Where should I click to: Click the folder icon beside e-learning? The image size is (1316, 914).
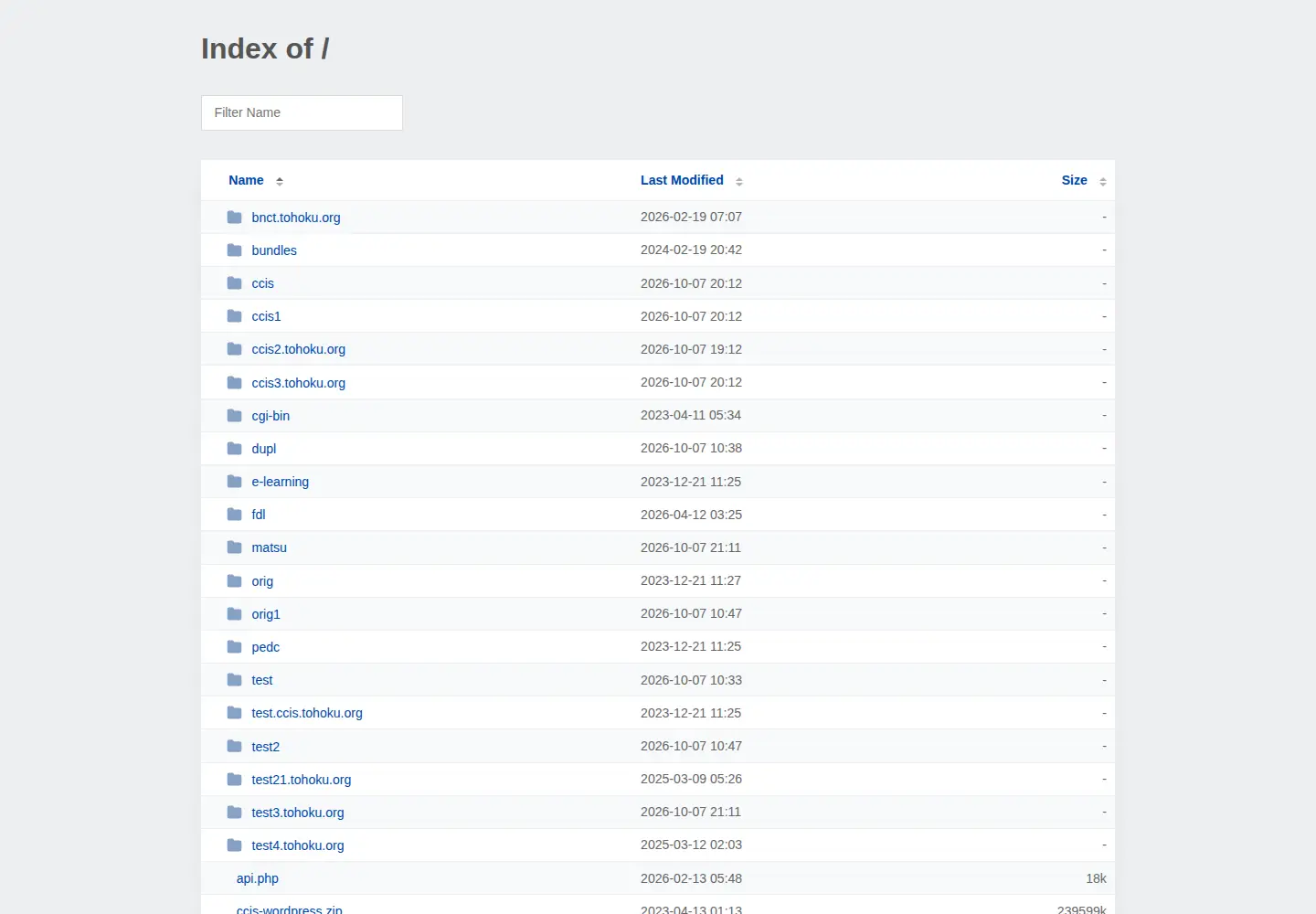click(235, 482)
